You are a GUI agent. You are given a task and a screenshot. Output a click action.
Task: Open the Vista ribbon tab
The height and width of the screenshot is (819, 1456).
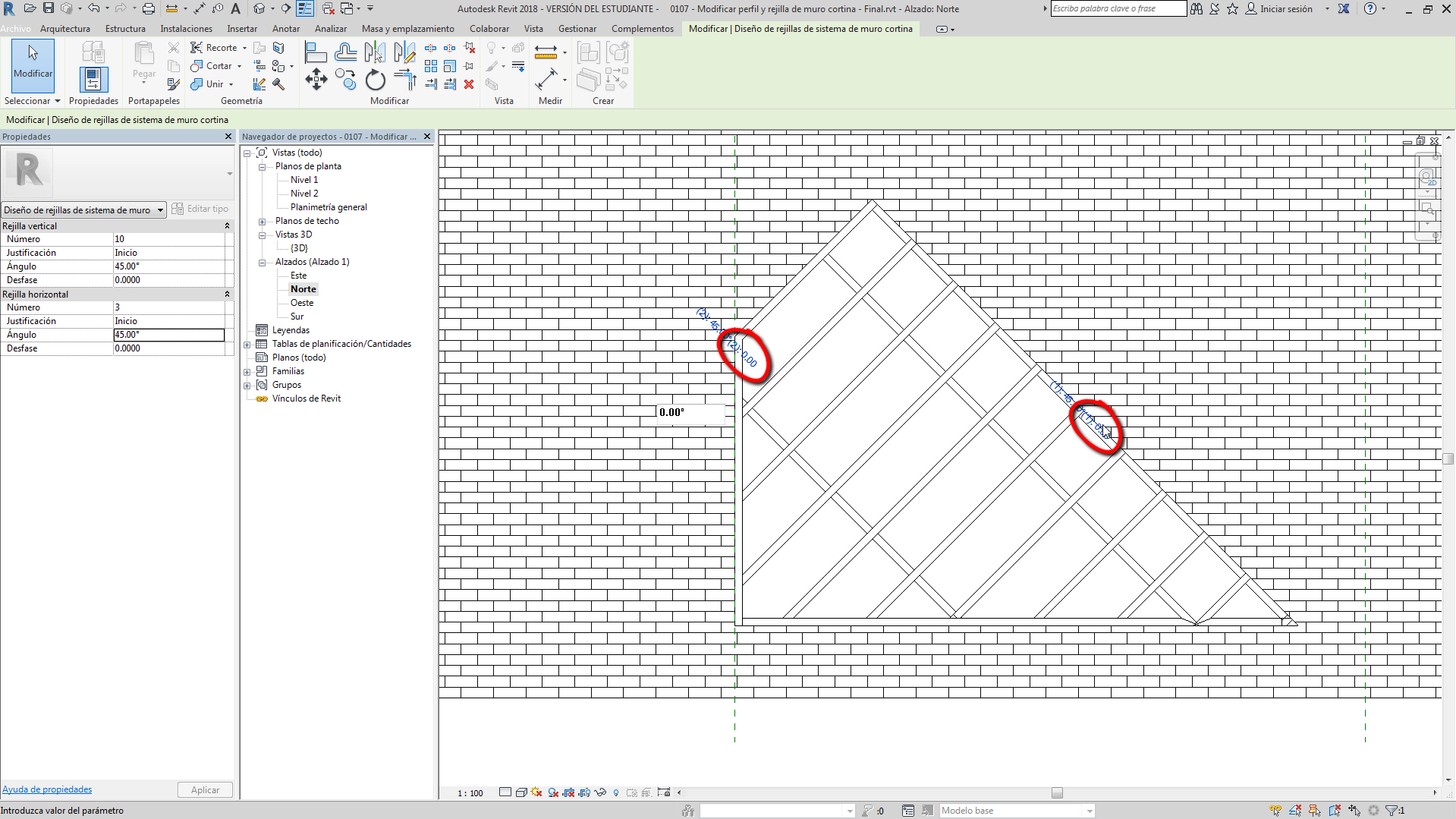click(533, 29)
